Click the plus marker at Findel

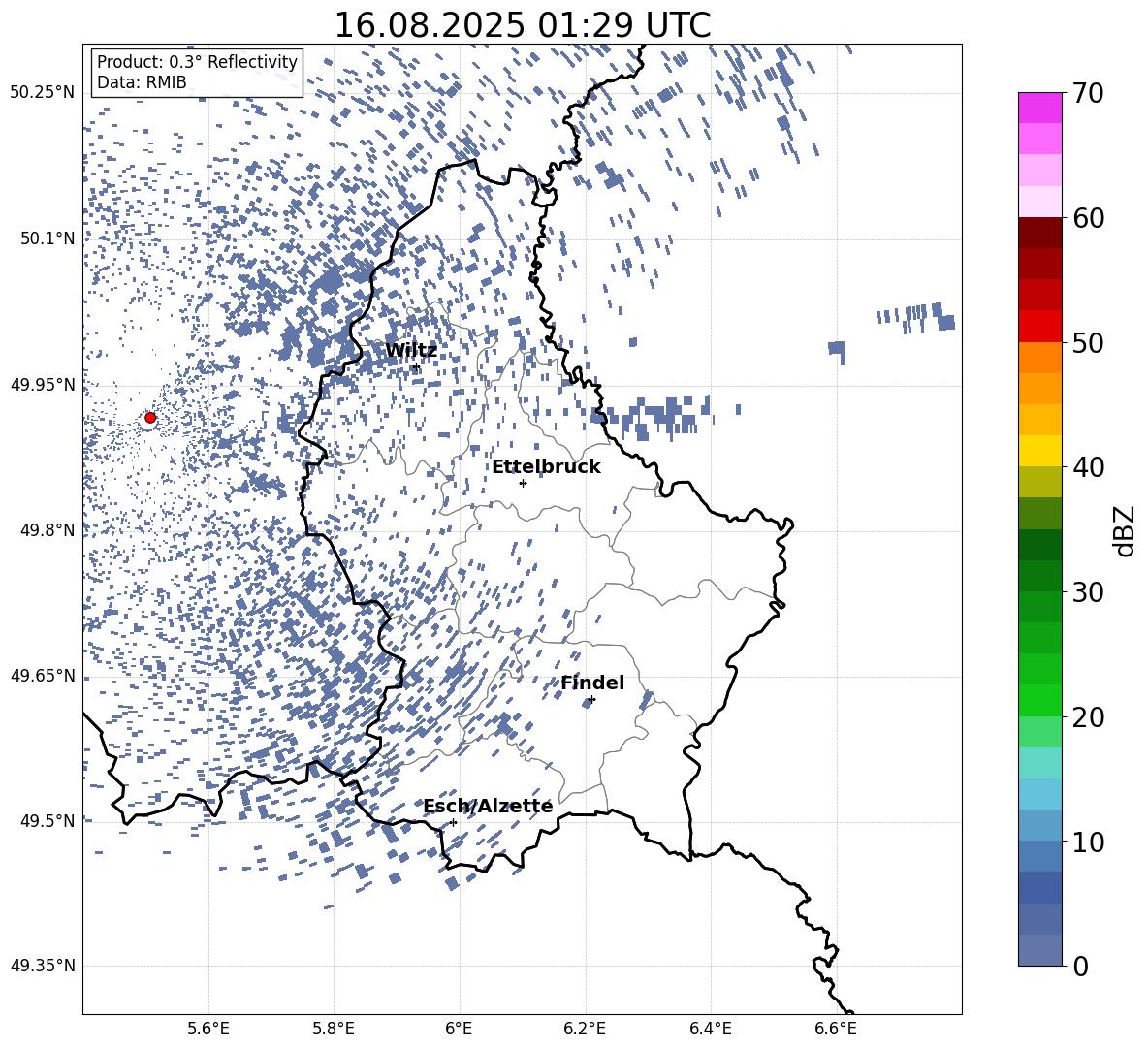pos(591,699)
